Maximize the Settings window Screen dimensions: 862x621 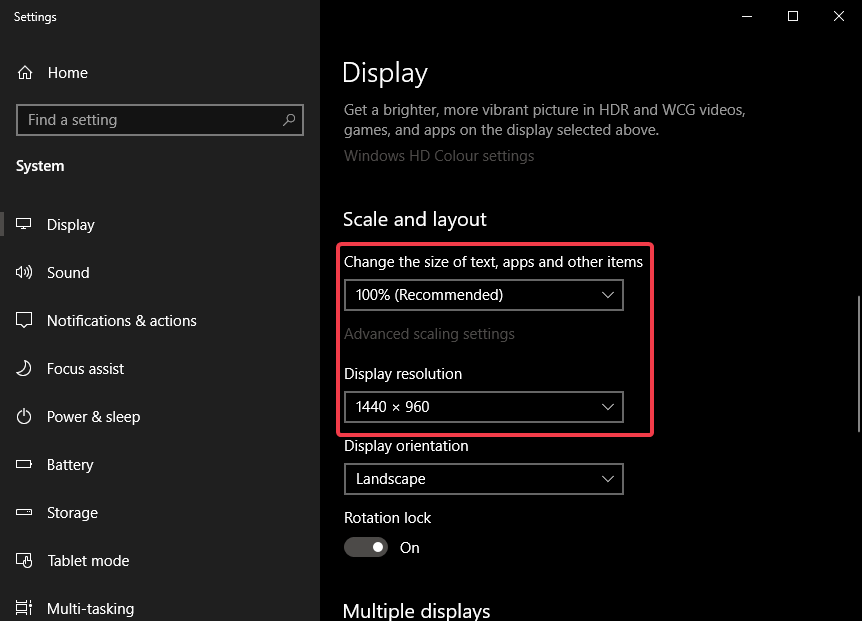pyautogui.click(x=793, y=16)
